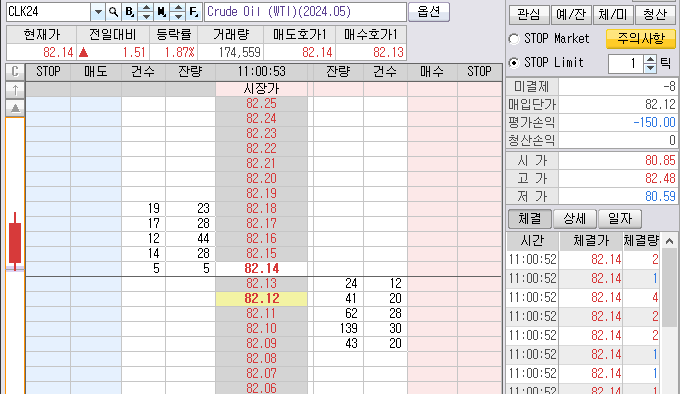Click the left STOP column header
The height and width of the screenshot is (394, 680).
pos(48,72)
